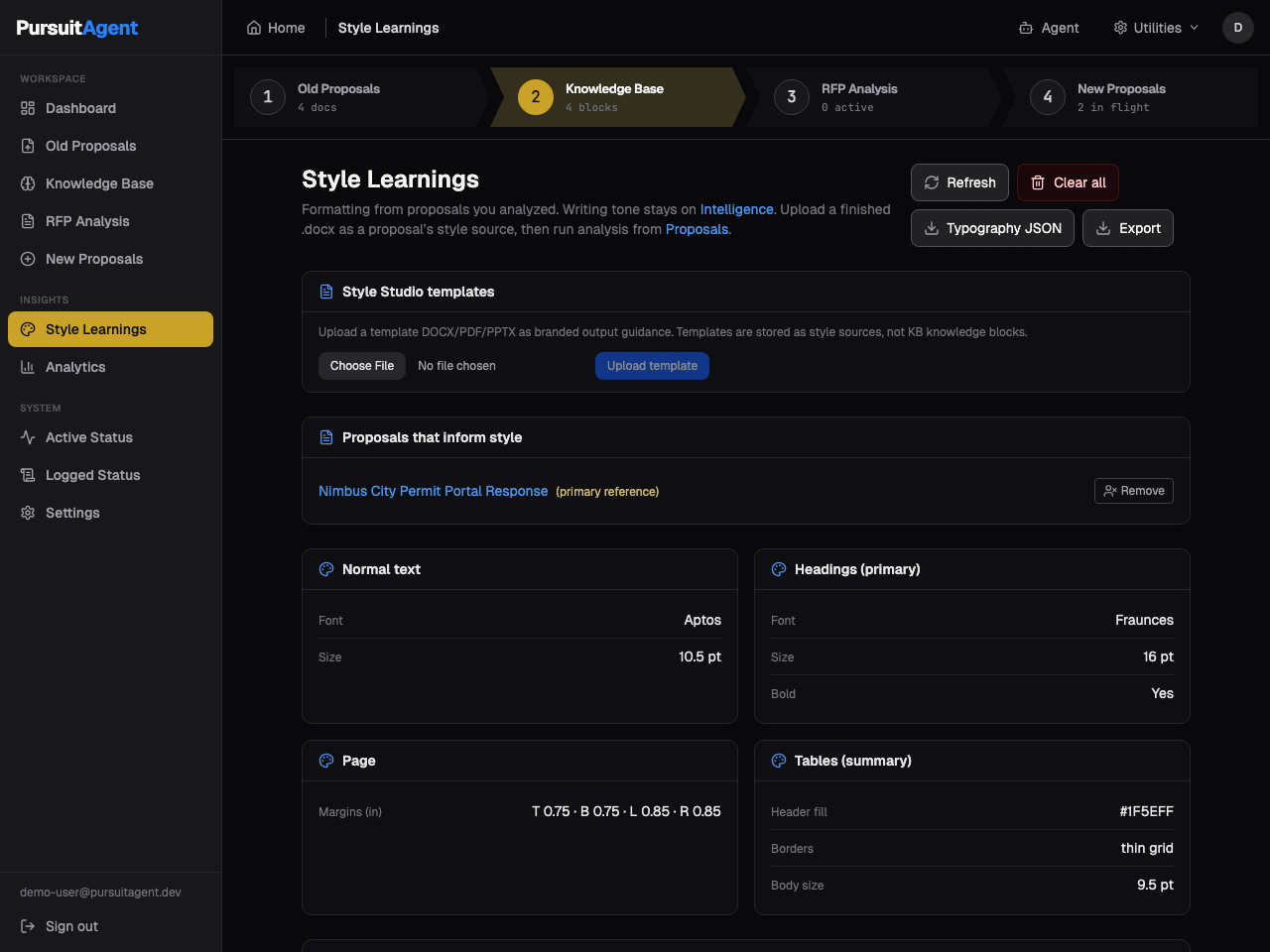The height and width of the screenshot is (952, 1270).
Task: Click the RFP Analysis file icon in sidebar
Action: 28,221
